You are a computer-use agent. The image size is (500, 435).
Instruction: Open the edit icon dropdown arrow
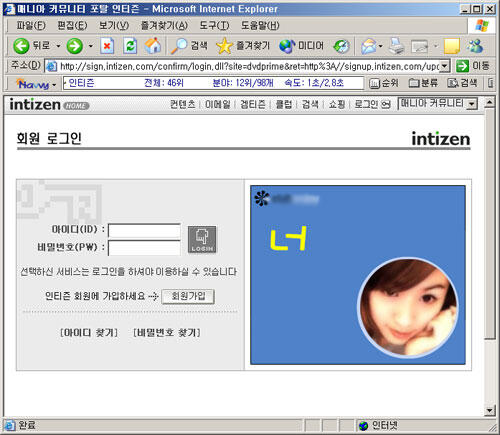(x=435, y=46)
